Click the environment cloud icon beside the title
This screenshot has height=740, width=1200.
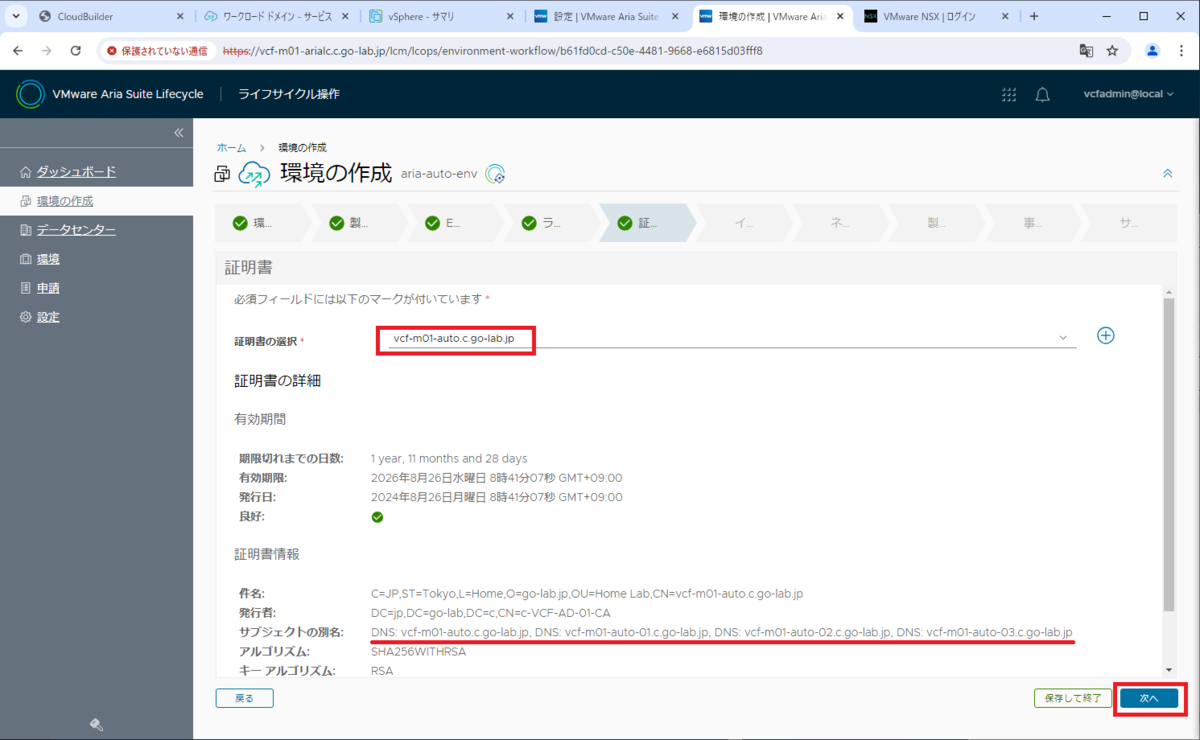(254, 174)
